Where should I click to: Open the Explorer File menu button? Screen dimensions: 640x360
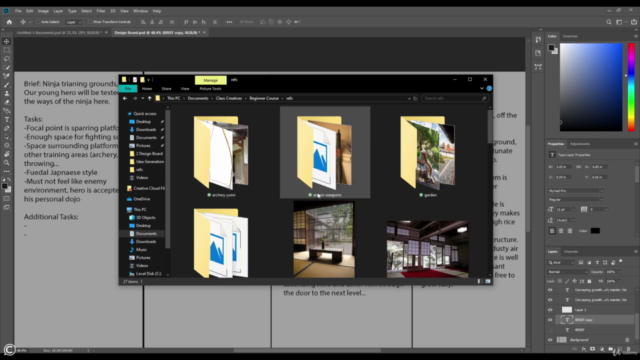click(128, 89)
